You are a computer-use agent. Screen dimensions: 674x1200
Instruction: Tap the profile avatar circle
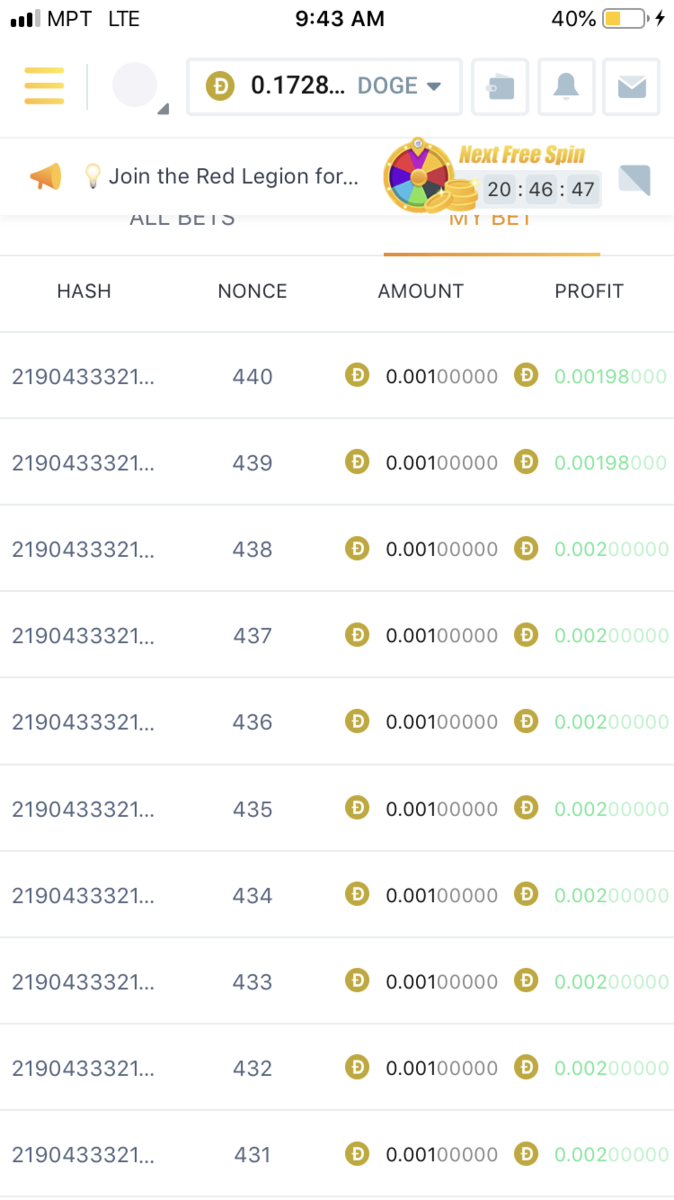pos(135,86)
